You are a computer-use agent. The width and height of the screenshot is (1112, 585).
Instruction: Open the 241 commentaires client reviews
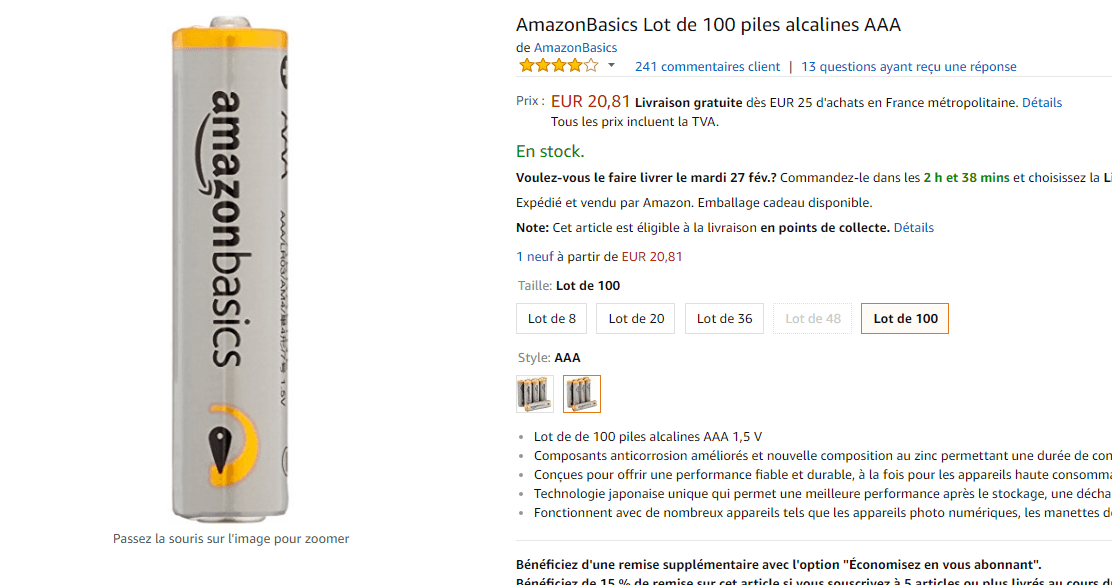tap(707, 66)
